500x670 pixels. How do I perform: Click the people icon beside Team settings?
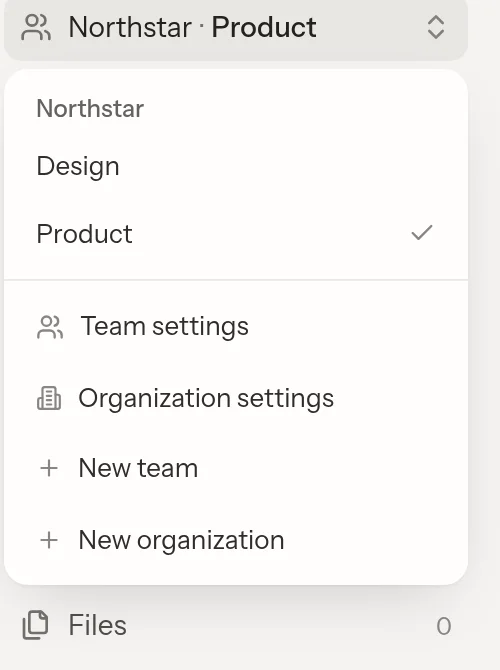(x=50, y=327)
